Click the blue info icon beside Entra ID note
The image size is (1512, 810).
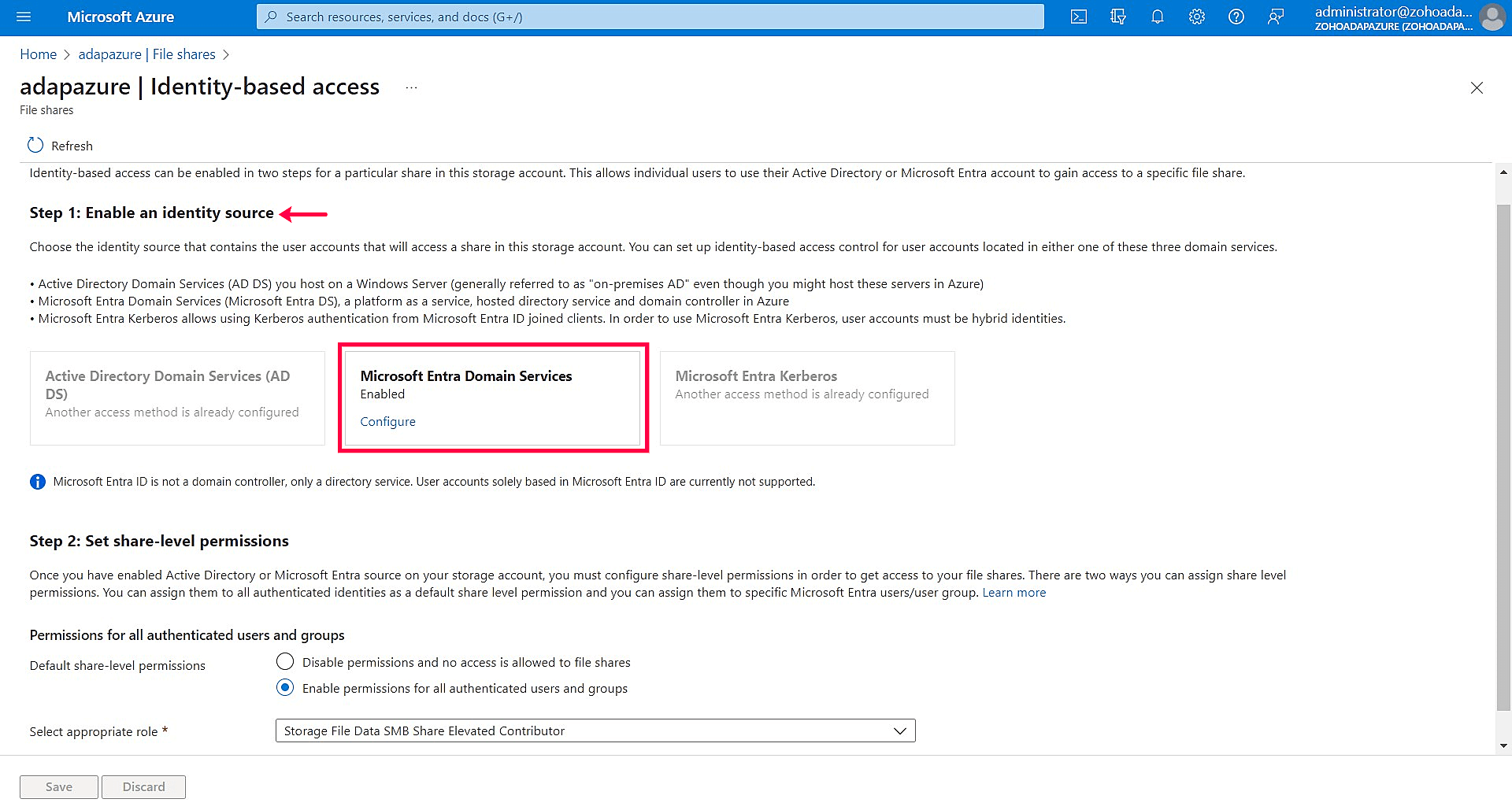pos(38,482)
